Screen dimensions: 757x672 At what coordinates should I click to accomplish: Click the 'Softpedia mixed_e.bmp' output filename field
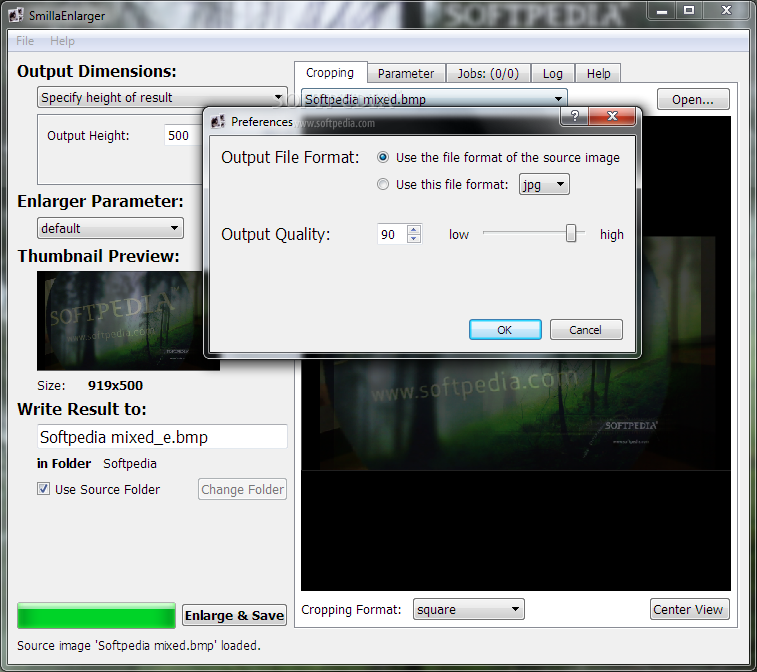162,436
